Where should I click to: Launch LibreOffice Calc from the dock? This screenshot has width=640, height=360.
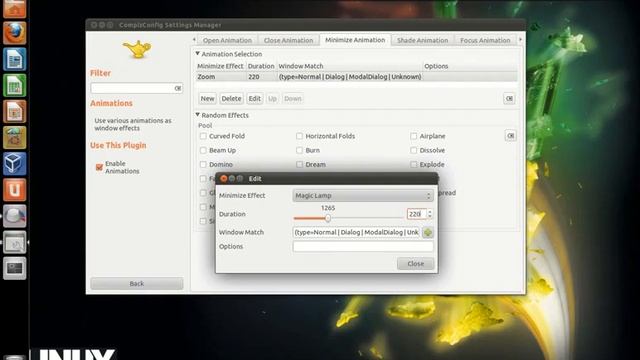[15, 85]
